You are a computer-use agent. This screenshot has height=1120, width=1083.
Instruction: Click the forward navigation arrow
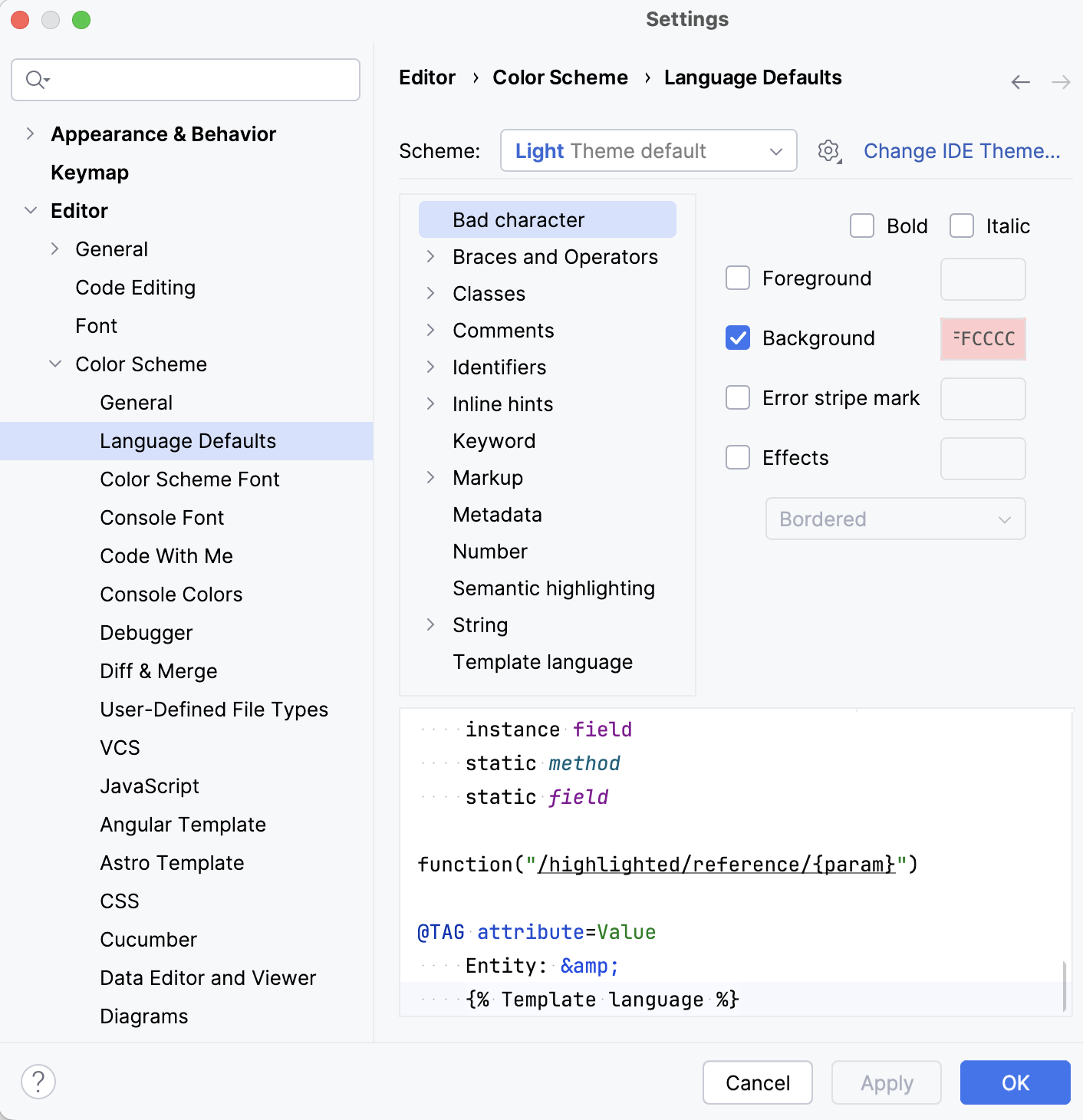1059,81
